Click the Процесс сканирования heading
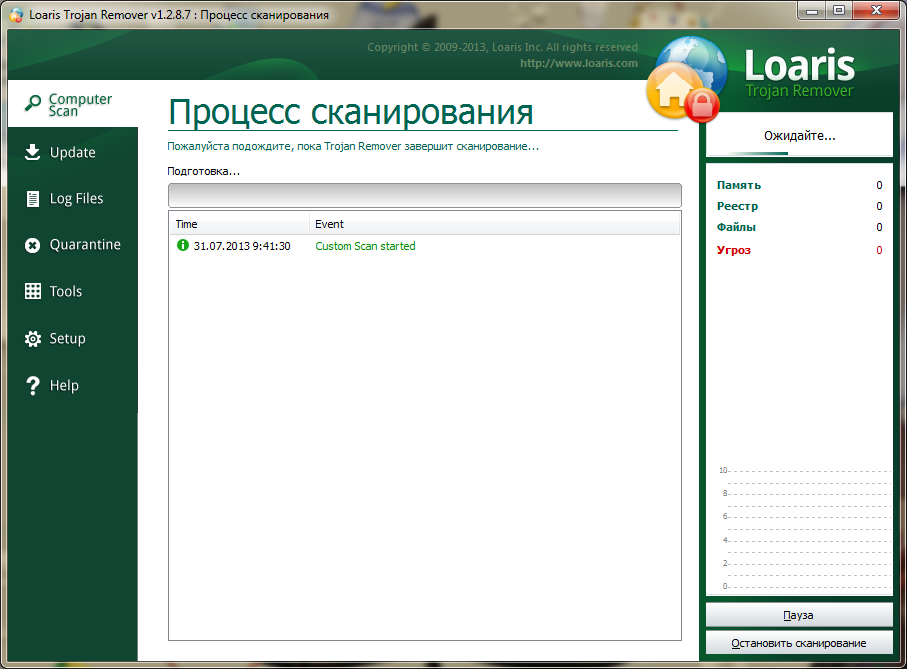This screenshot has width=907, height=669. pyautogui.click(x=351, y=112)
